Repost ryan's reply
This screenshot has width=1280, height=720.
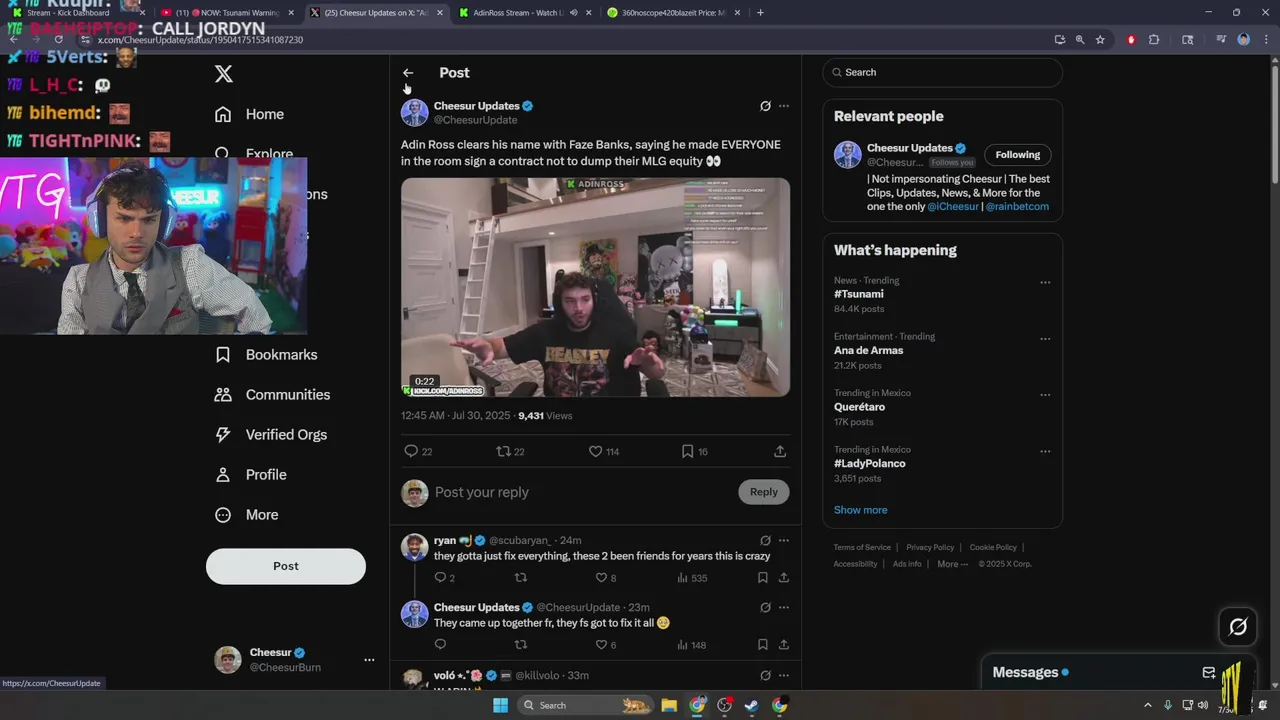520,578
